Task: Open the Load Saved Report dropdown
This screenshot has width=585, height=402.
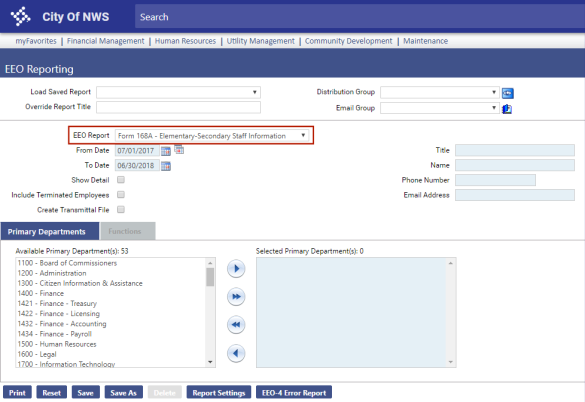Action: 178,92
